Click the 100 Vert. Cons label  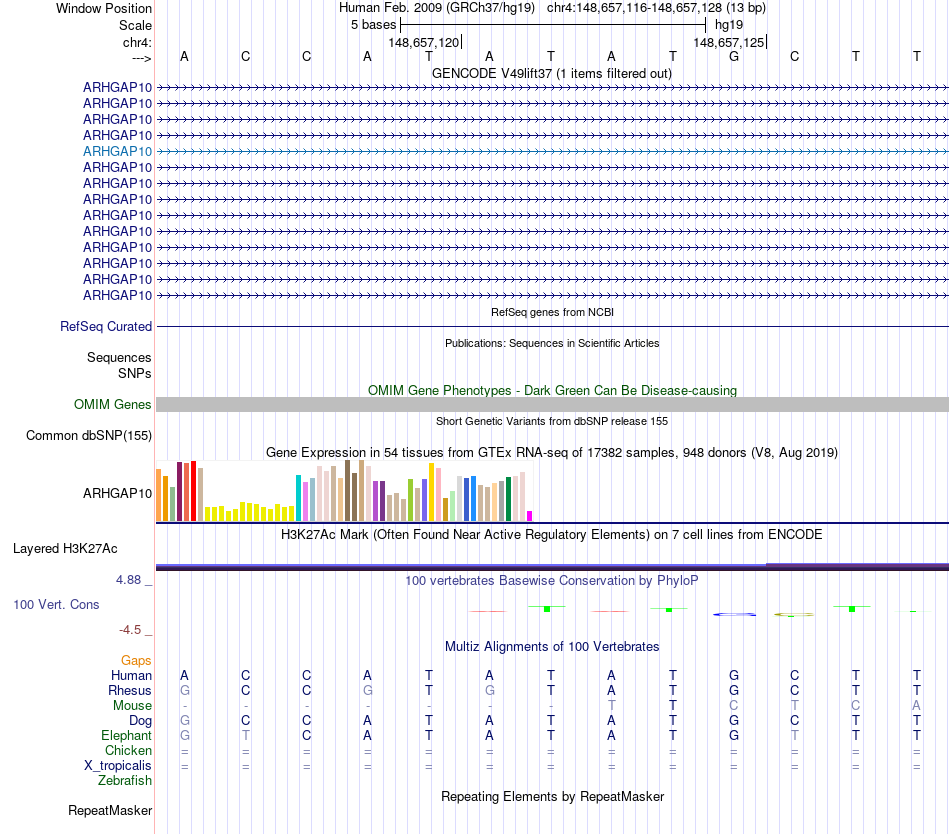click(x=56, y=604)
